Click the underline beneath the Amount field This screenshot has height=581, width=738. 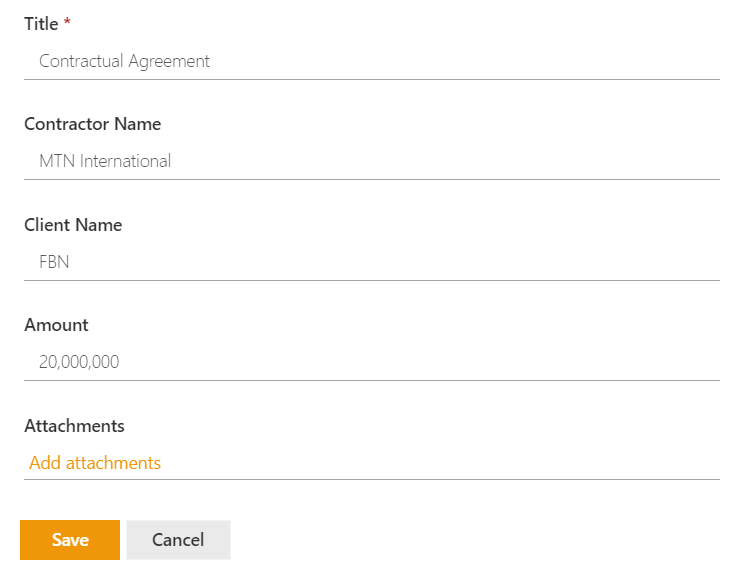[x=372, y=380]
